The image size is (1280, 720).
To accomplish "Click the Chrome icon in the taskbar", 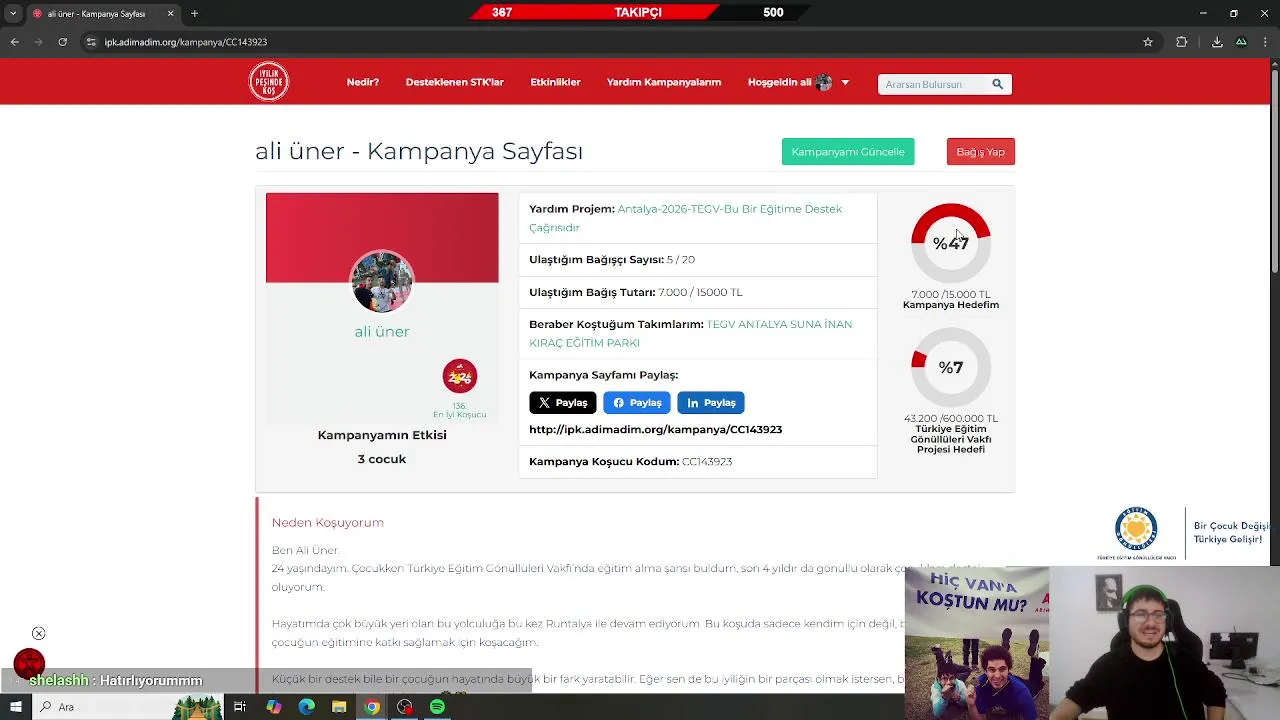I will point(372,707).
